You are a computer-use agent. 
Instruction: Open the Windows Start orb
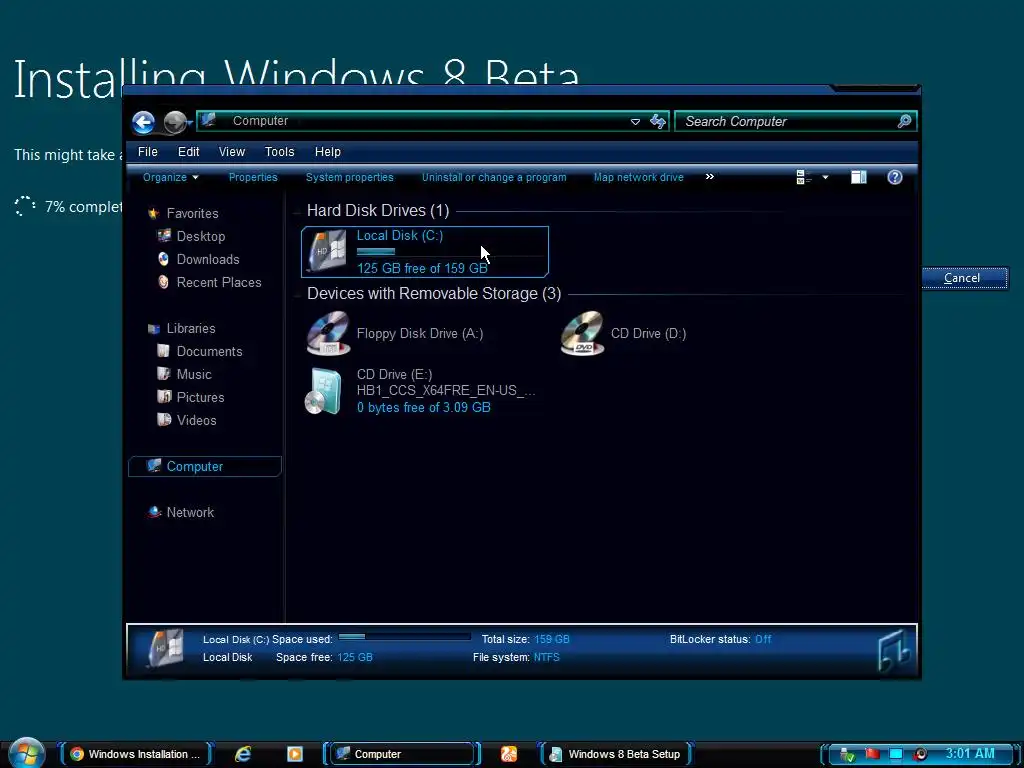pos(27,753)
